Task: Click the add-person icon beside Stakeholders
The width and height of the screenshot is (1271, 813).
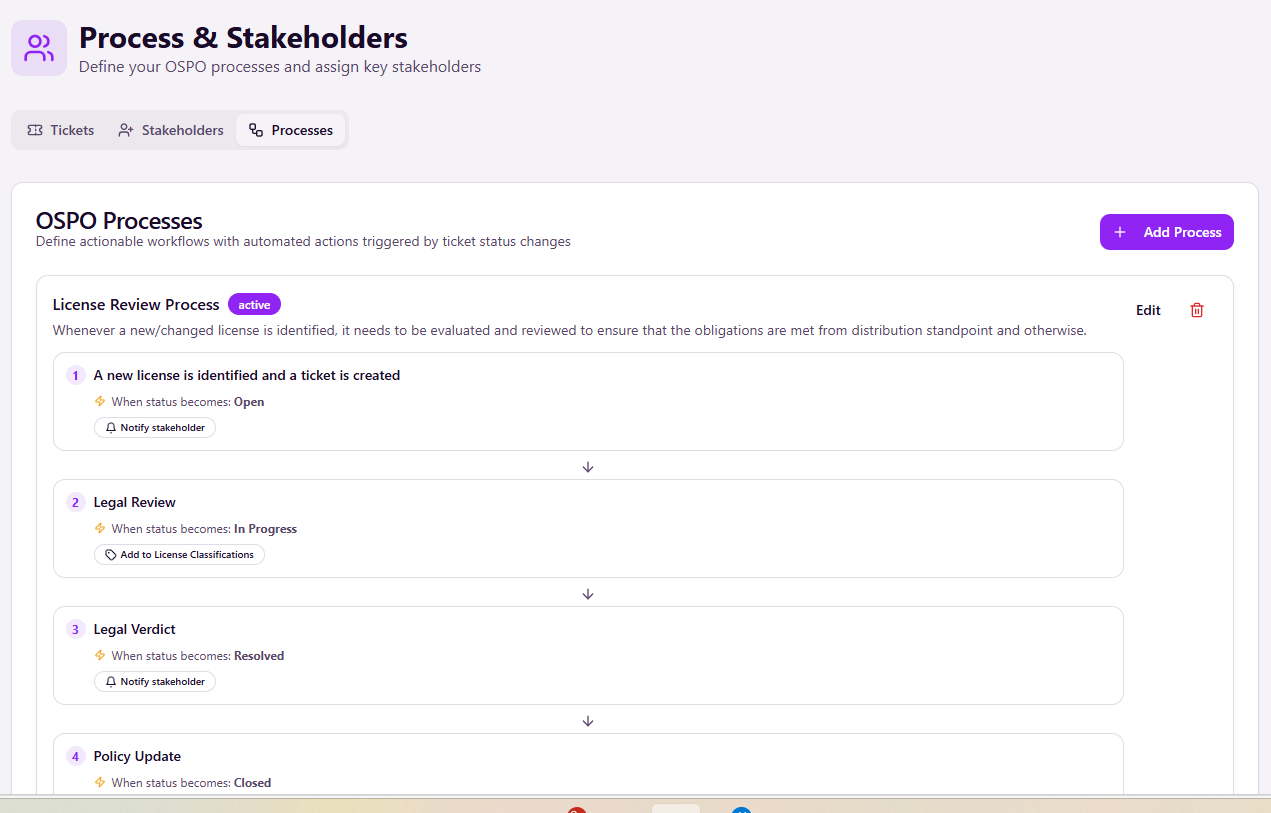Action: [125, 130]
